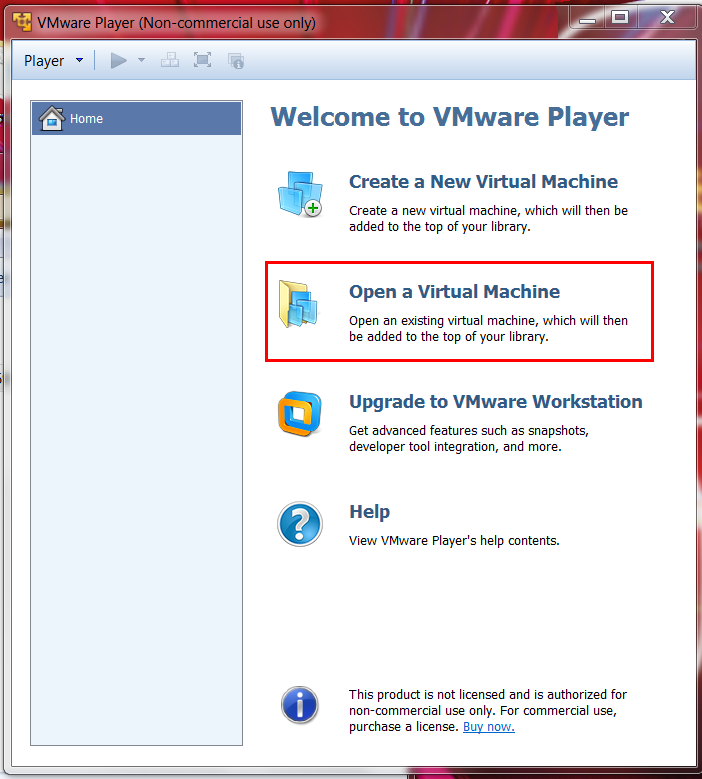Viewport: 702px width, 779px height.
Task: Click the blue information icon
Action: (300, 704)
